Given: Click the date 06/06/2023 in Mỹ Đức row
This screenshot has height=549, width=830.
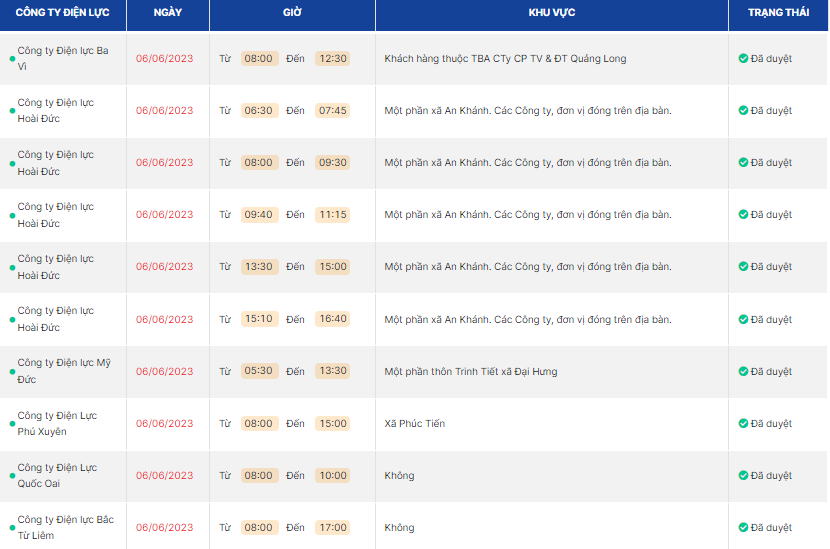Looking at the screenshot, I should pos(165,371).
